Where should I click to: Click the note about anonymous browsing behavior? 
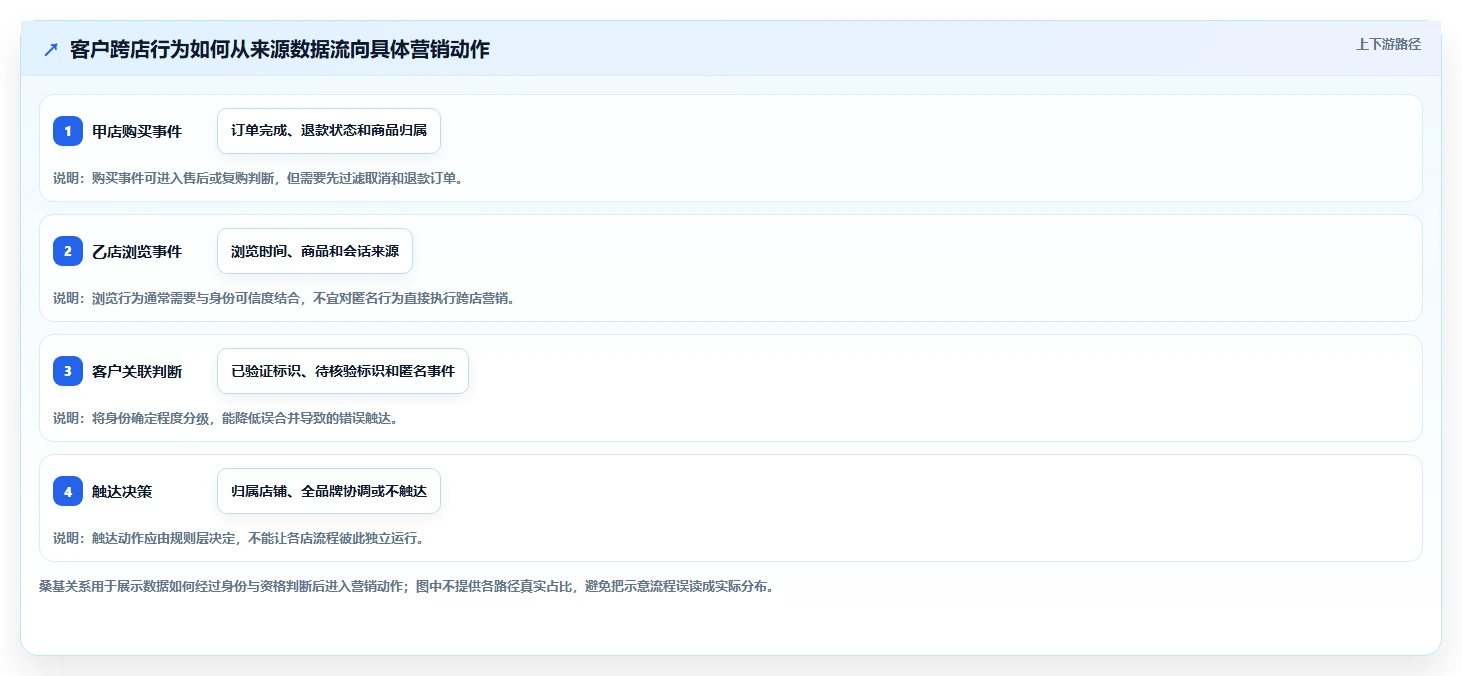[284, 298]
